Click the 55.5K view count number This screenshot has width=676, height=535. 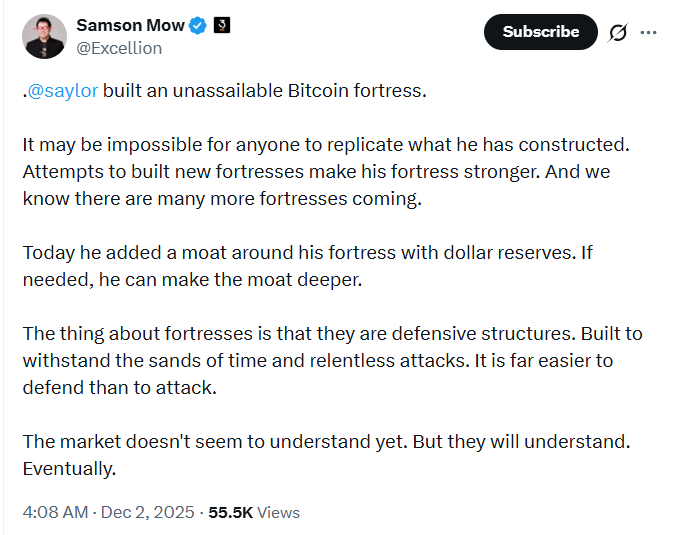[229, 512]
